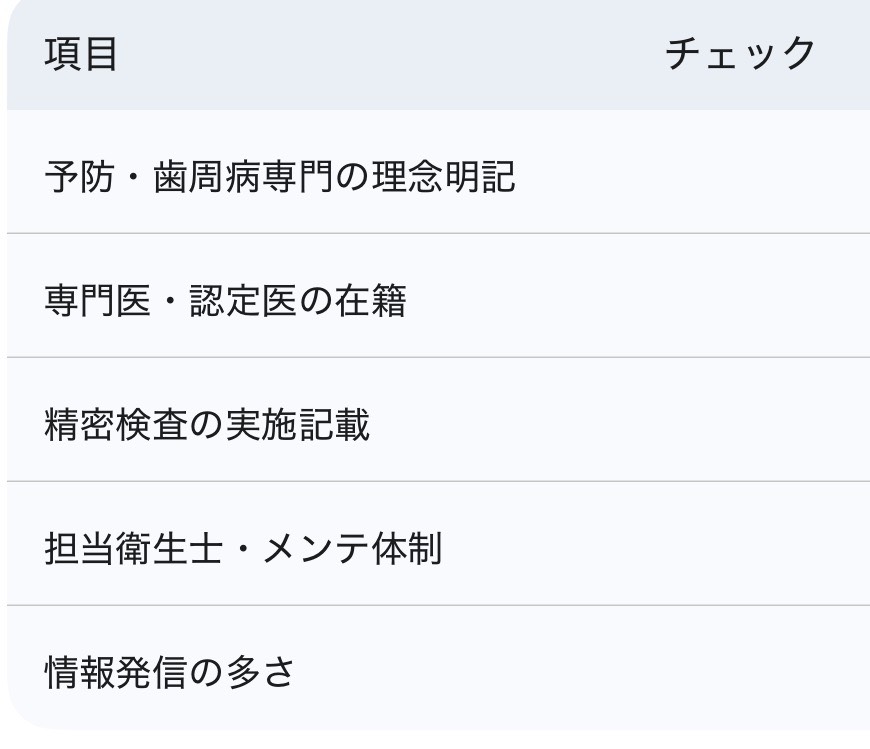
Task: Click the チェック column header
Action: click(740, 54)
